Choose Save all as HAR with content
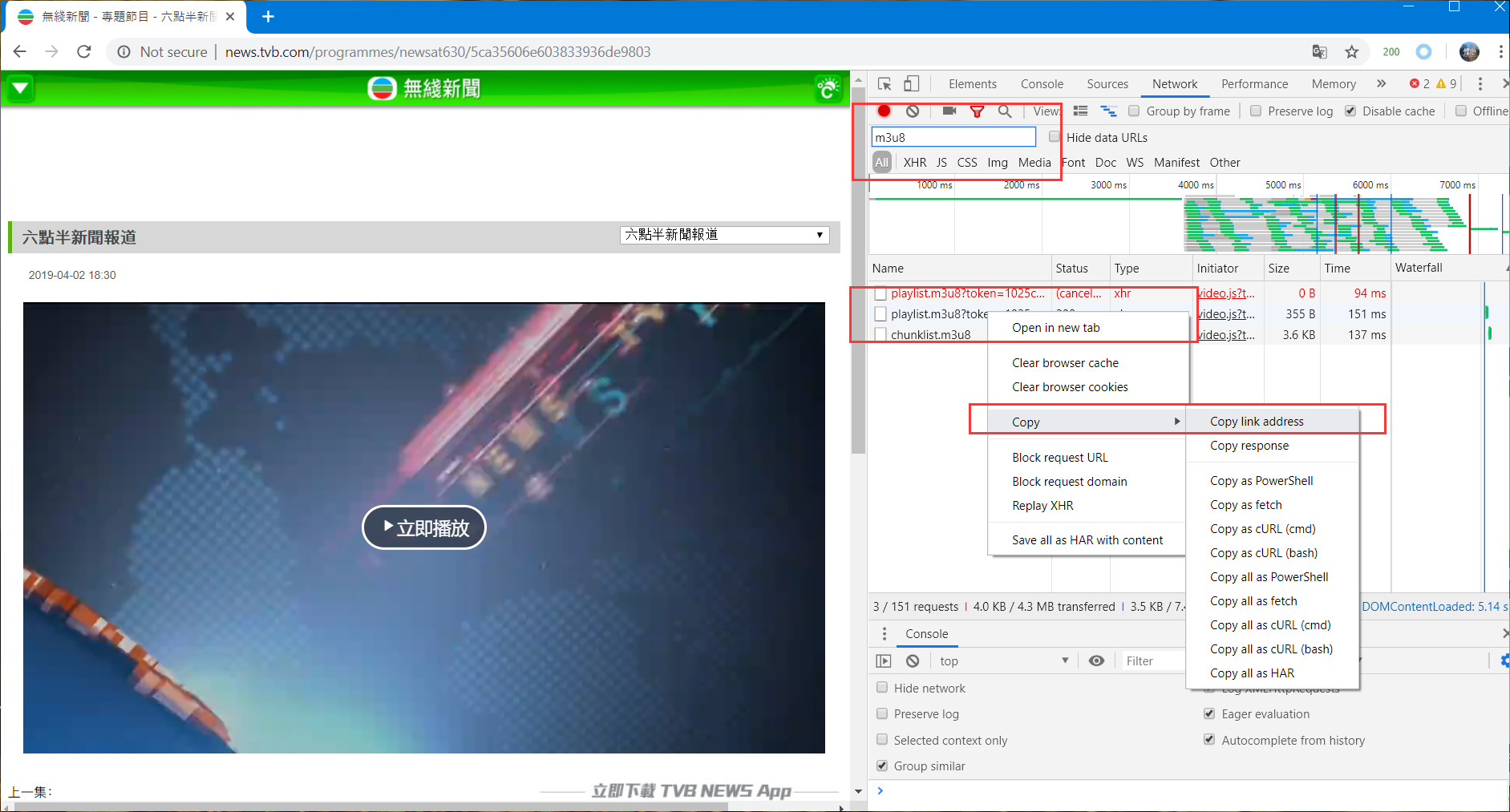 pyautogui.click(x=1087, y=540)
